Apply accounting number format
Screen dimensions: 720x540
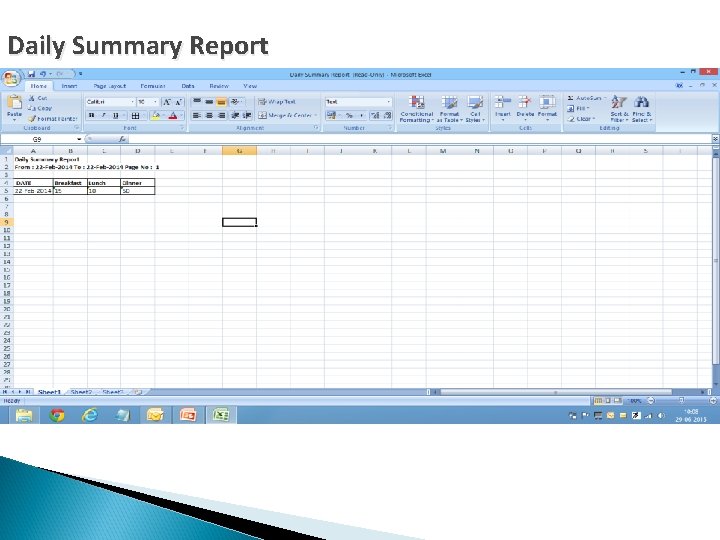click(332, 115)
